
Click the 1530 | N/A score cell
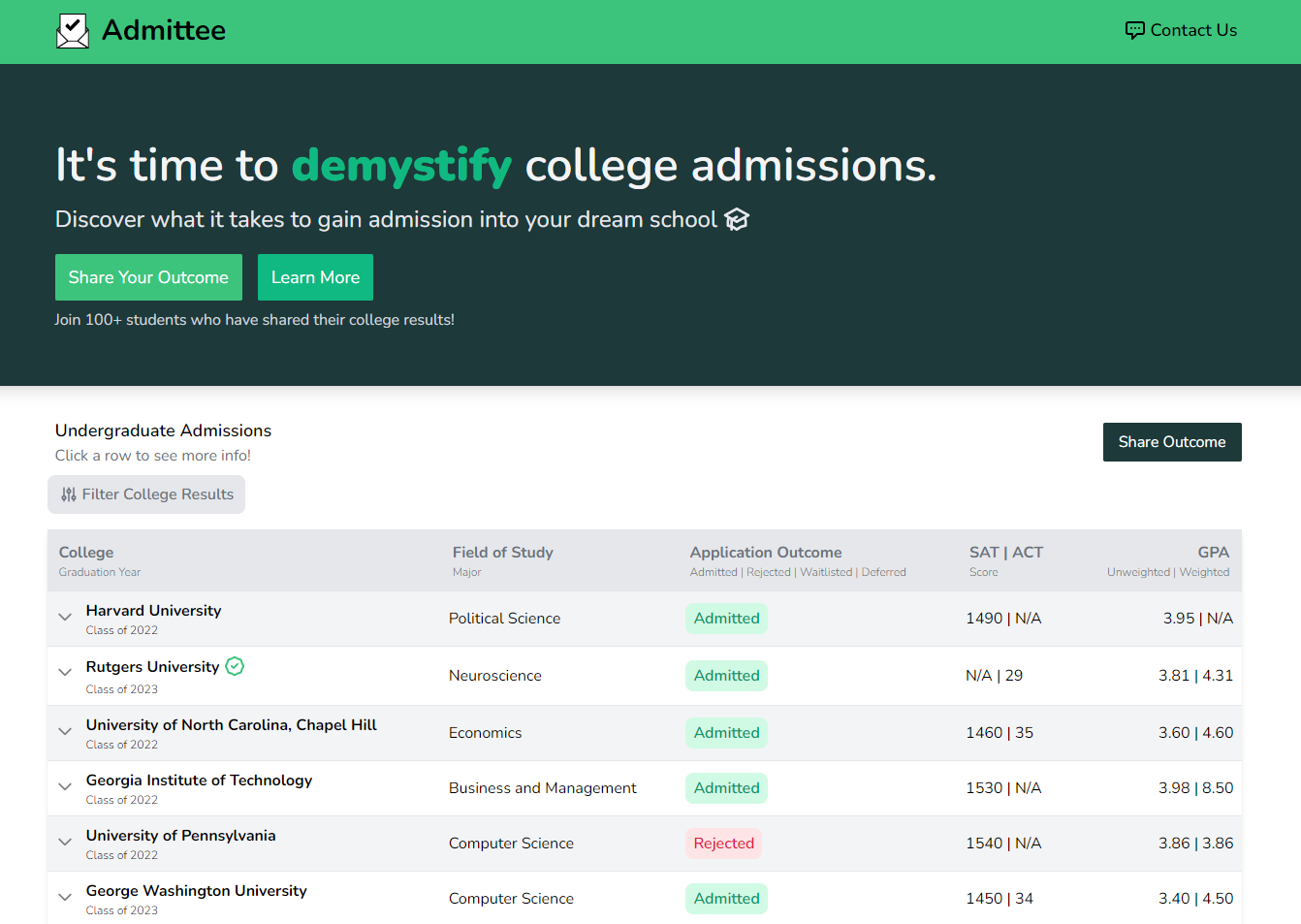click(1003, 788)
